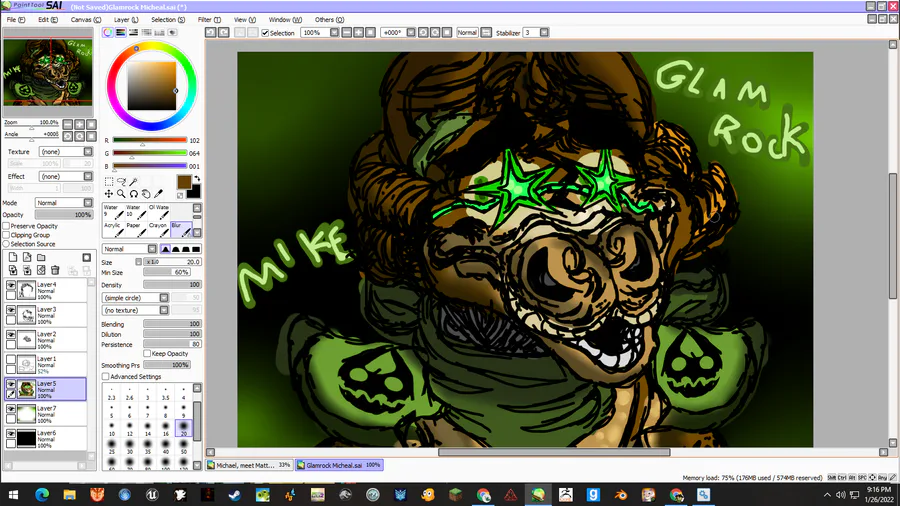Select the Acrylic brush

[114, 229]
